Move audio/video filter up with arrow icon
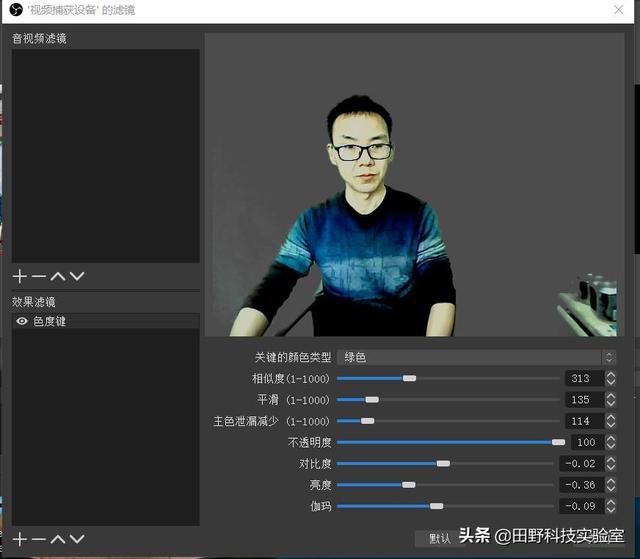This screenshot has height=559, width=640. 58,277
